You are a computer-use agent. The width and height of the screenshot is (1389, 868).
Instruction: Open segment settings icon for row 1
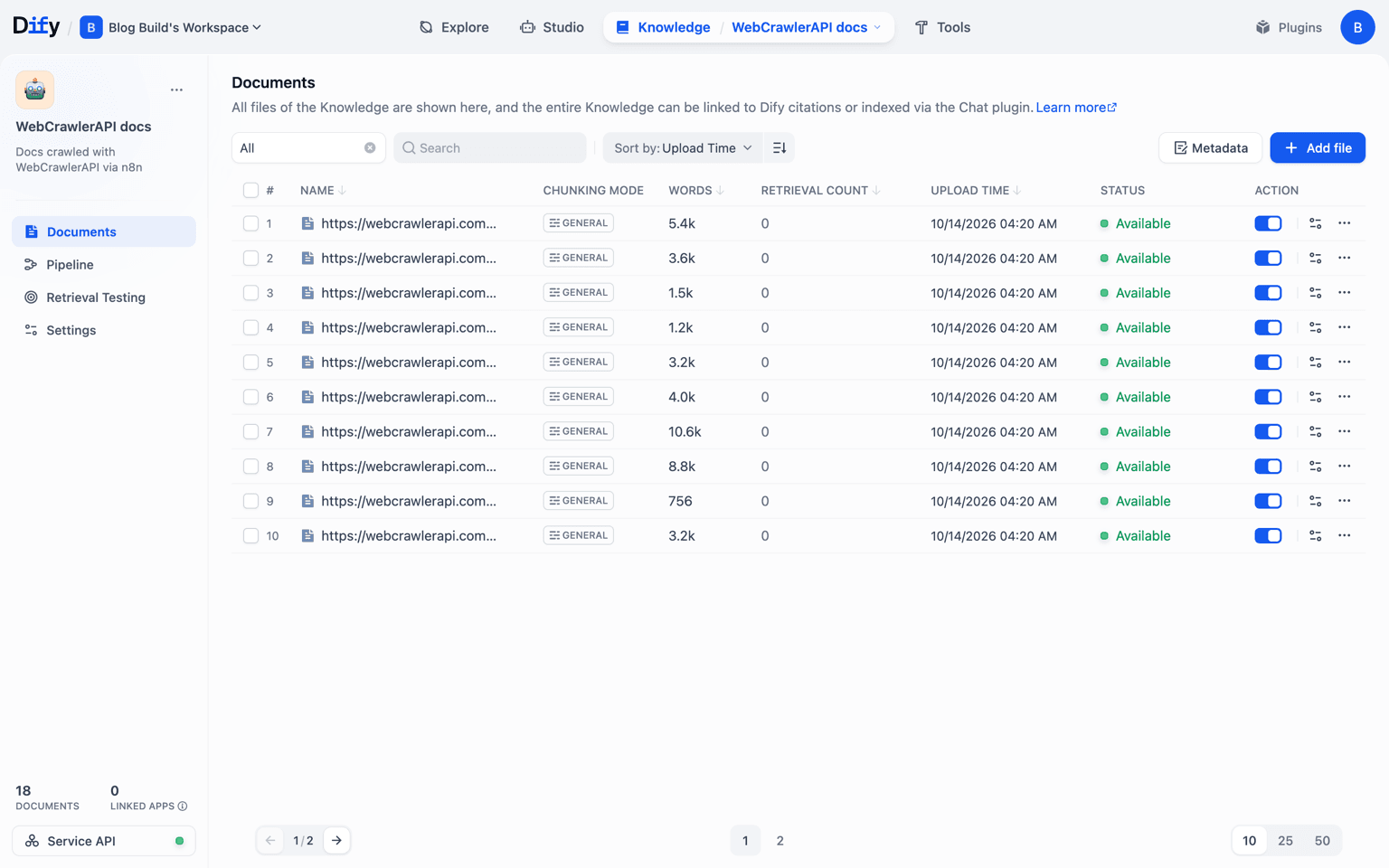(x=1315, y=223)
